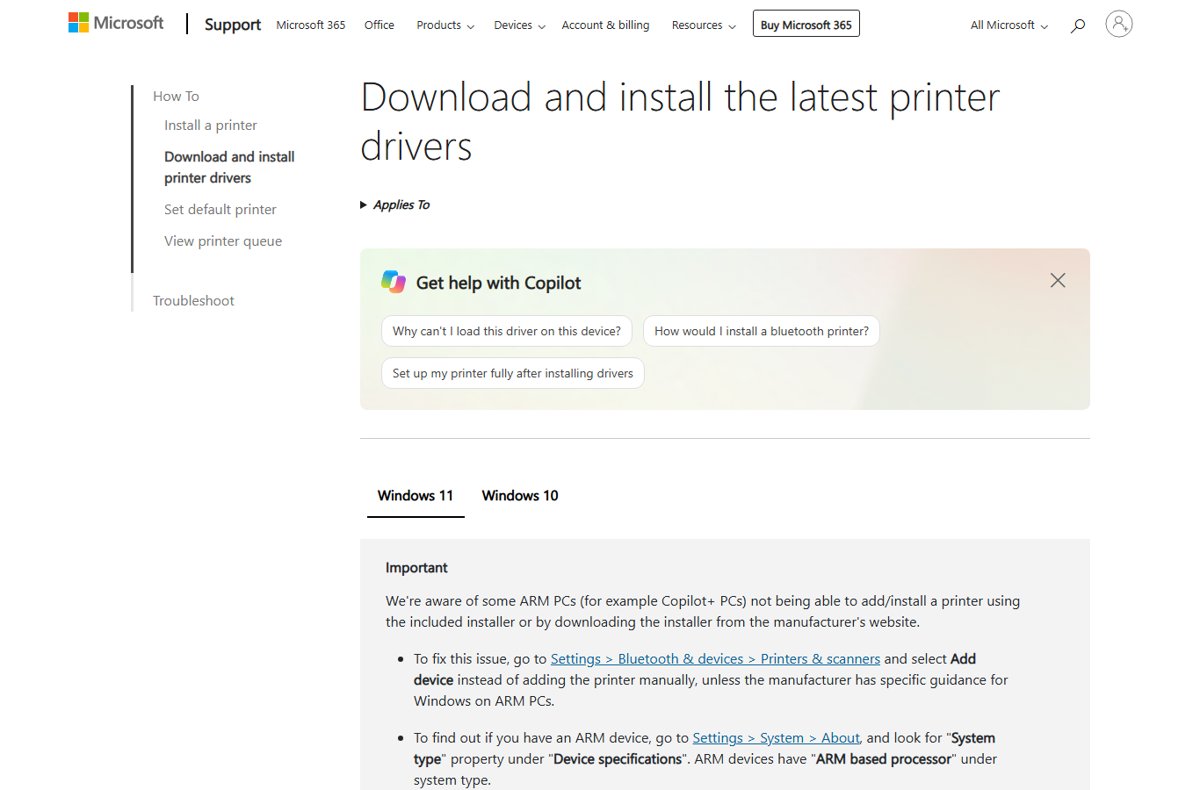Click the page title heading text
The width and height of the screenshot is (1200, 790).
coord(680,121)
